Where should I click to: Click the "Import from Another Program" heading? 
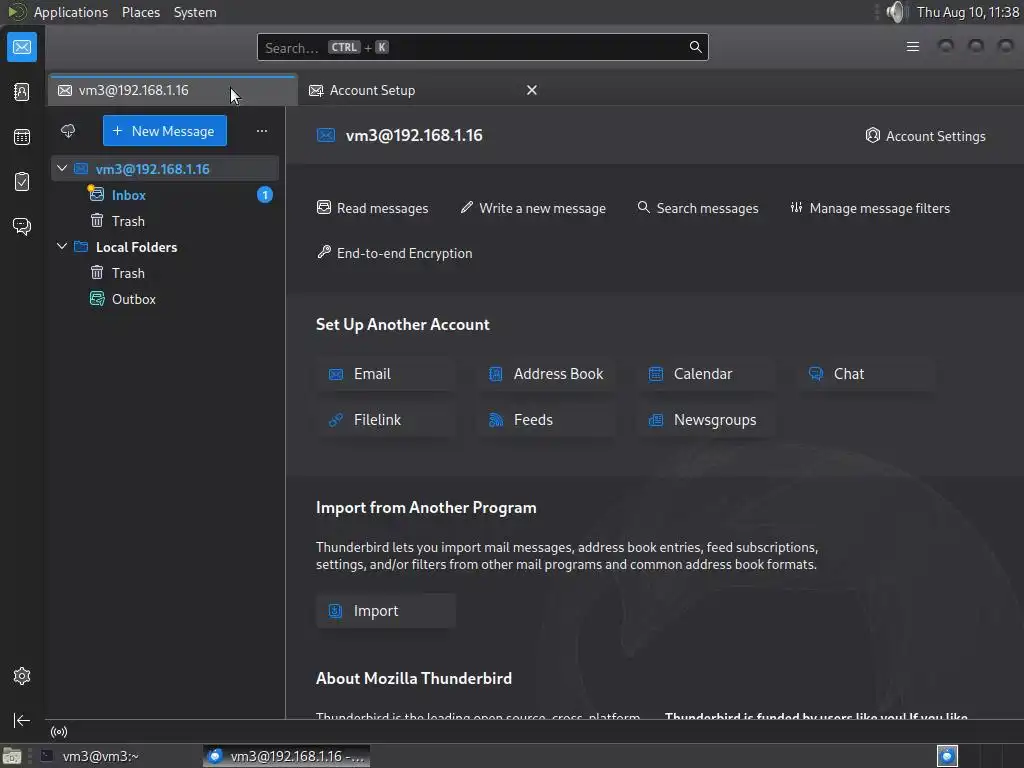point(426,507)
